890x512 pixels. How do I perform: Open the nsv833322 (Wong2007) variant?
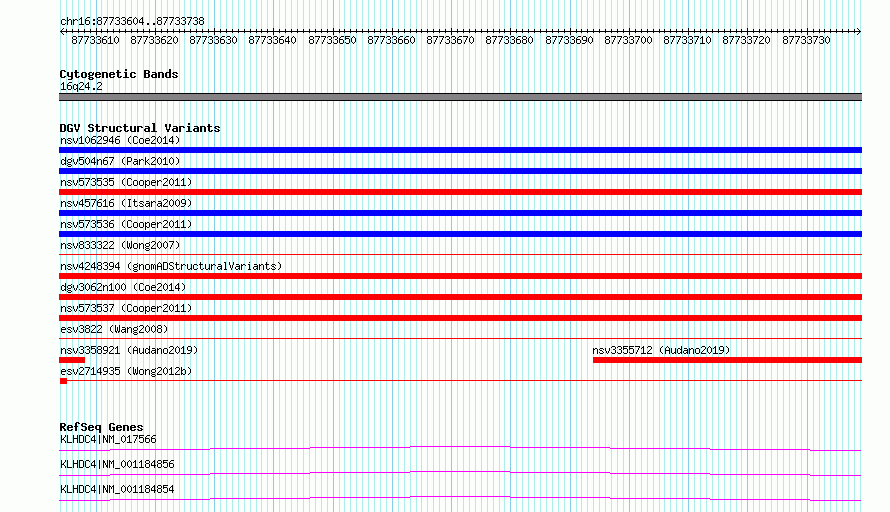click(120, 245)
